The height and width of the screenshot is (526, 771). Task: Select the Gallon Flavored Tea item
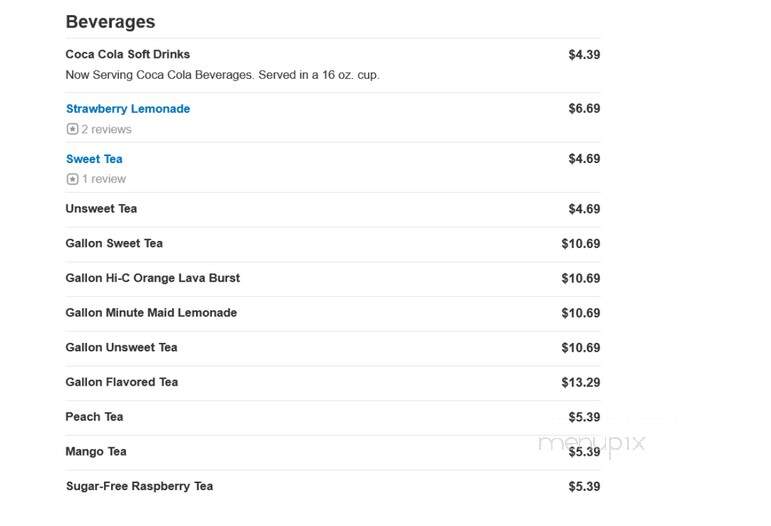pyautogui.click(x=121, y=382)
